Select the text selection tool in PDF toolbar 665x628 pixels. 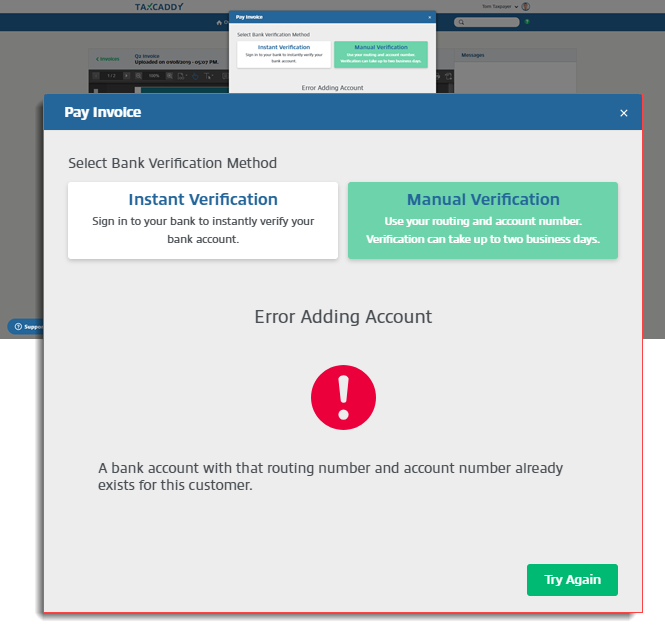208,76
